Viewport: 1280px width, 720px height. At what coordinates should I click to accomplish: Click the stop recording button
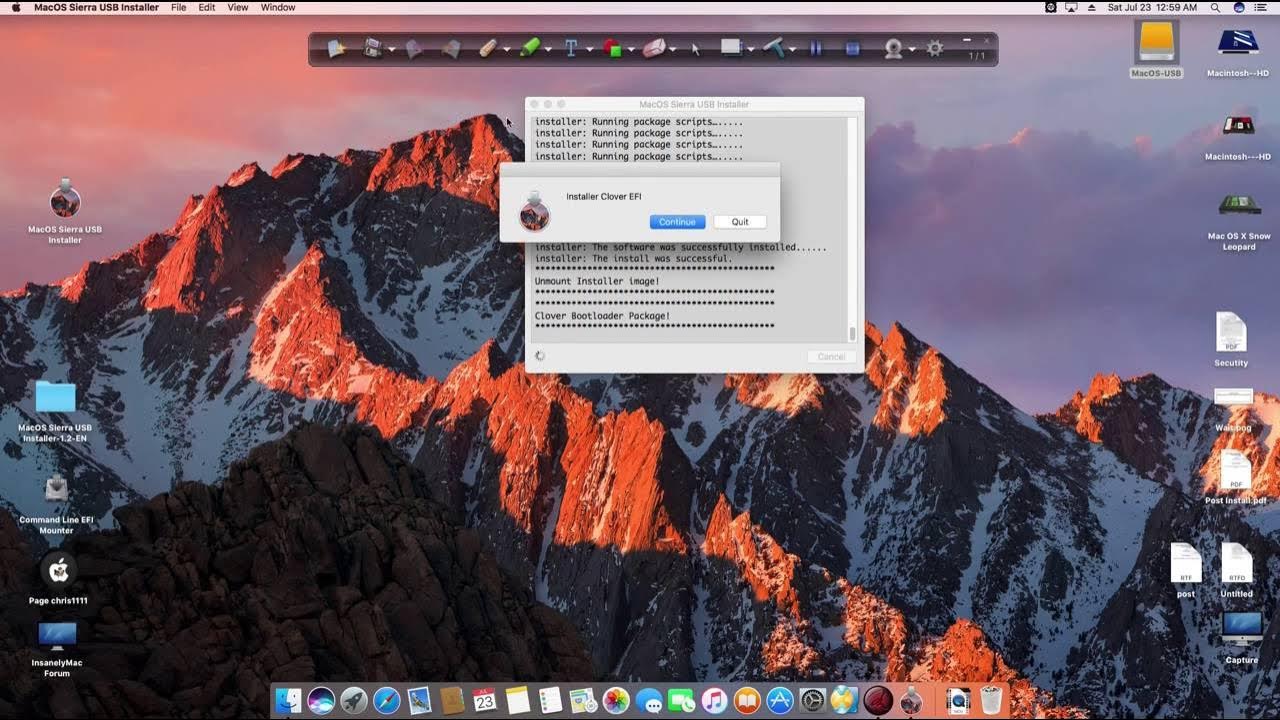click(x=852, y=48)
